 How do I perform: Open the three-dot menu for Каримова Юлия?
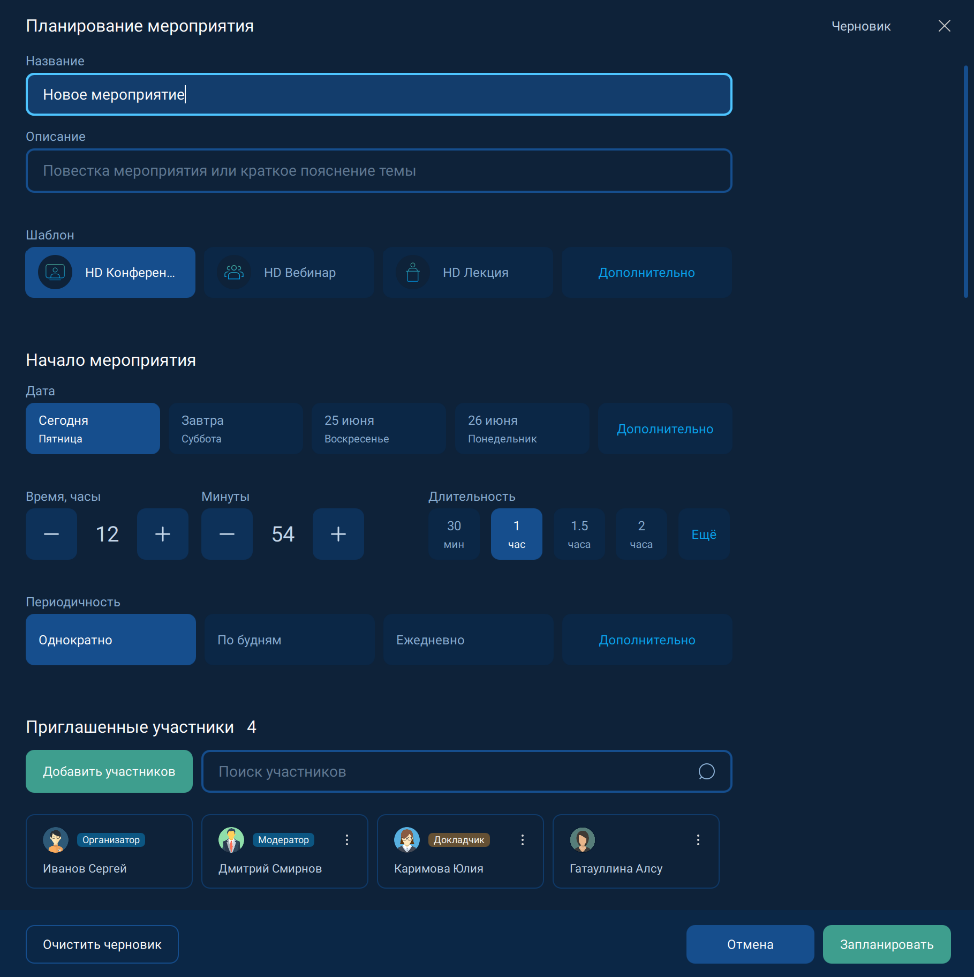[522, 840]
